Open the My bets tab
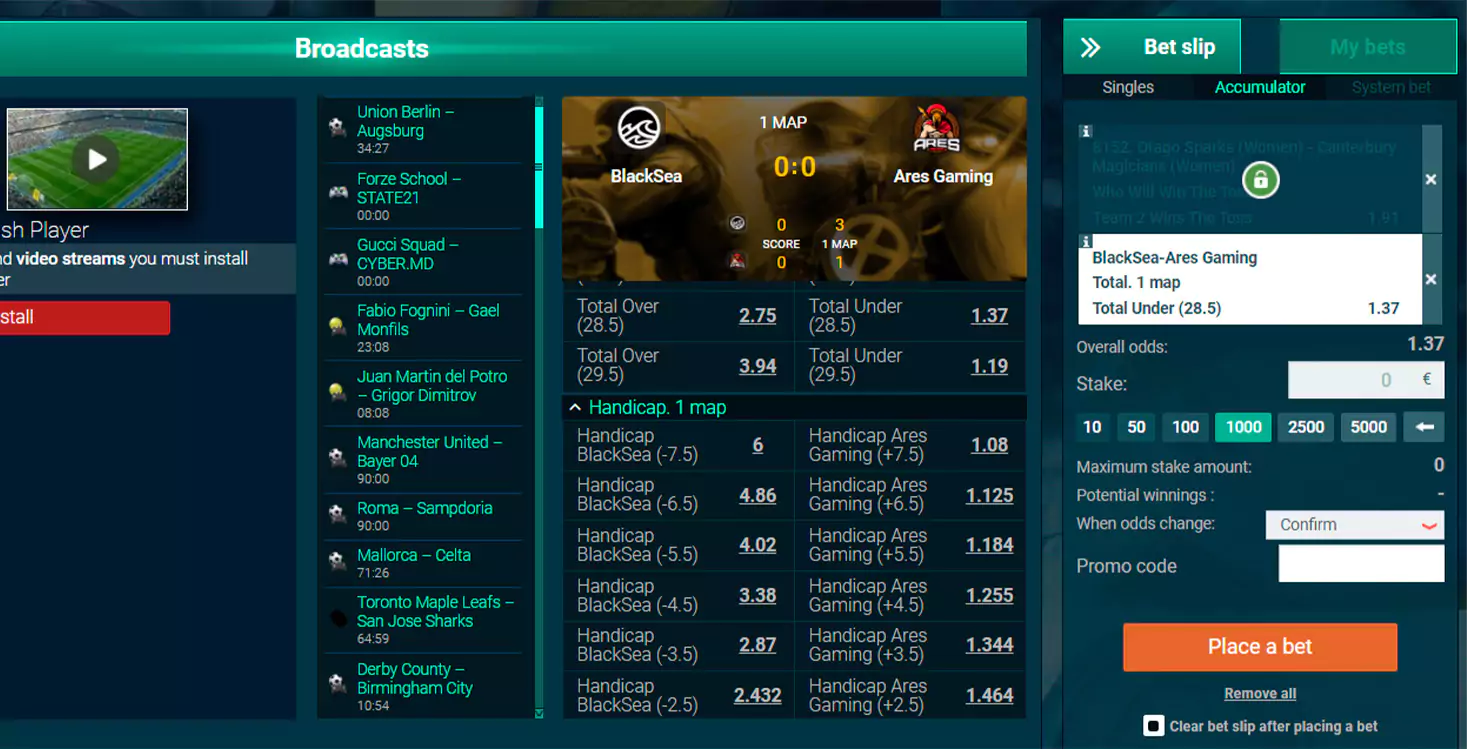The width and height of the screenshot is (1467, 749). [x=1367, y=47]
